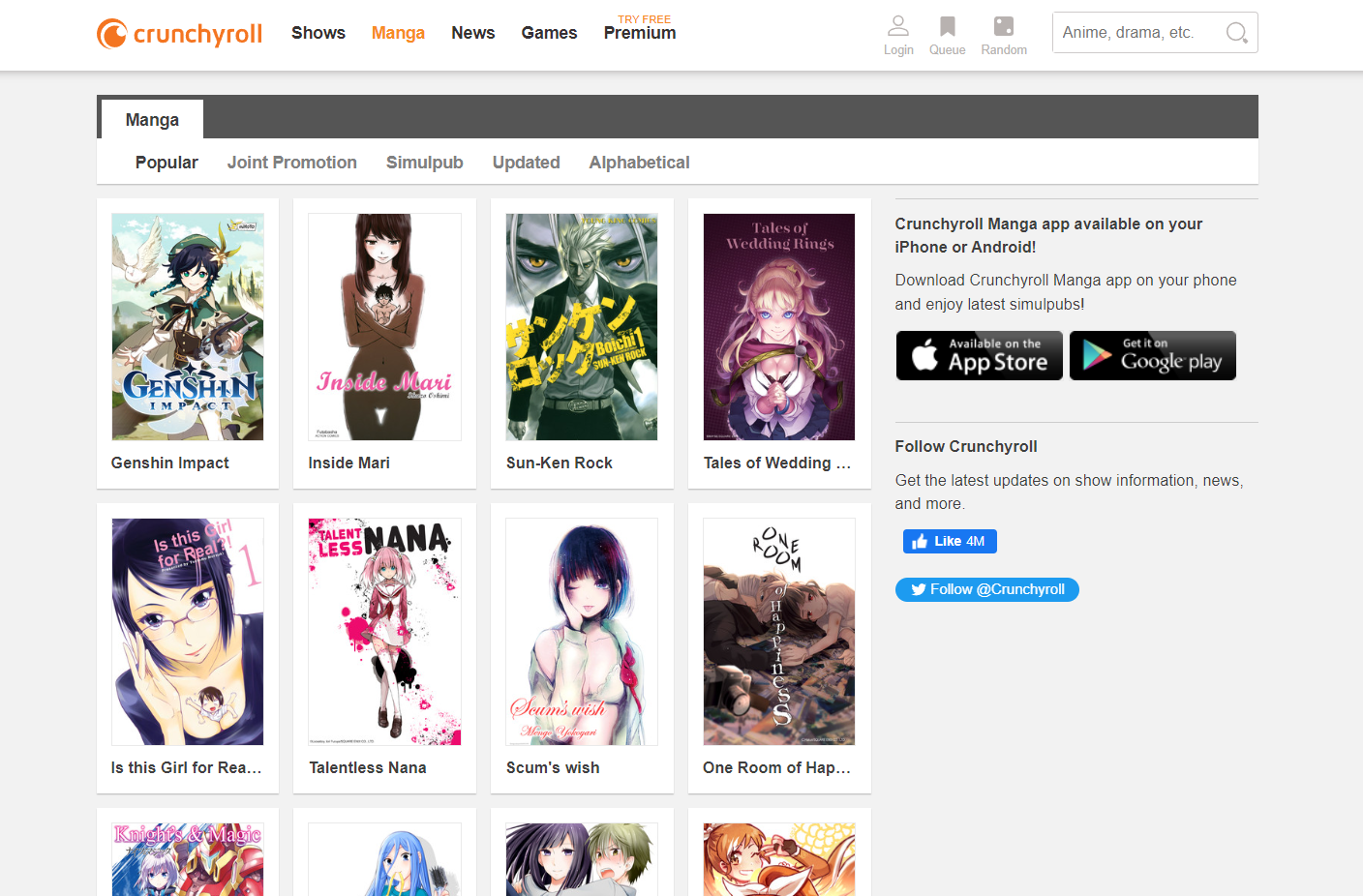
Task: Click Follow @Crunchyroll Twitter button
Action: tap(986, 589)
